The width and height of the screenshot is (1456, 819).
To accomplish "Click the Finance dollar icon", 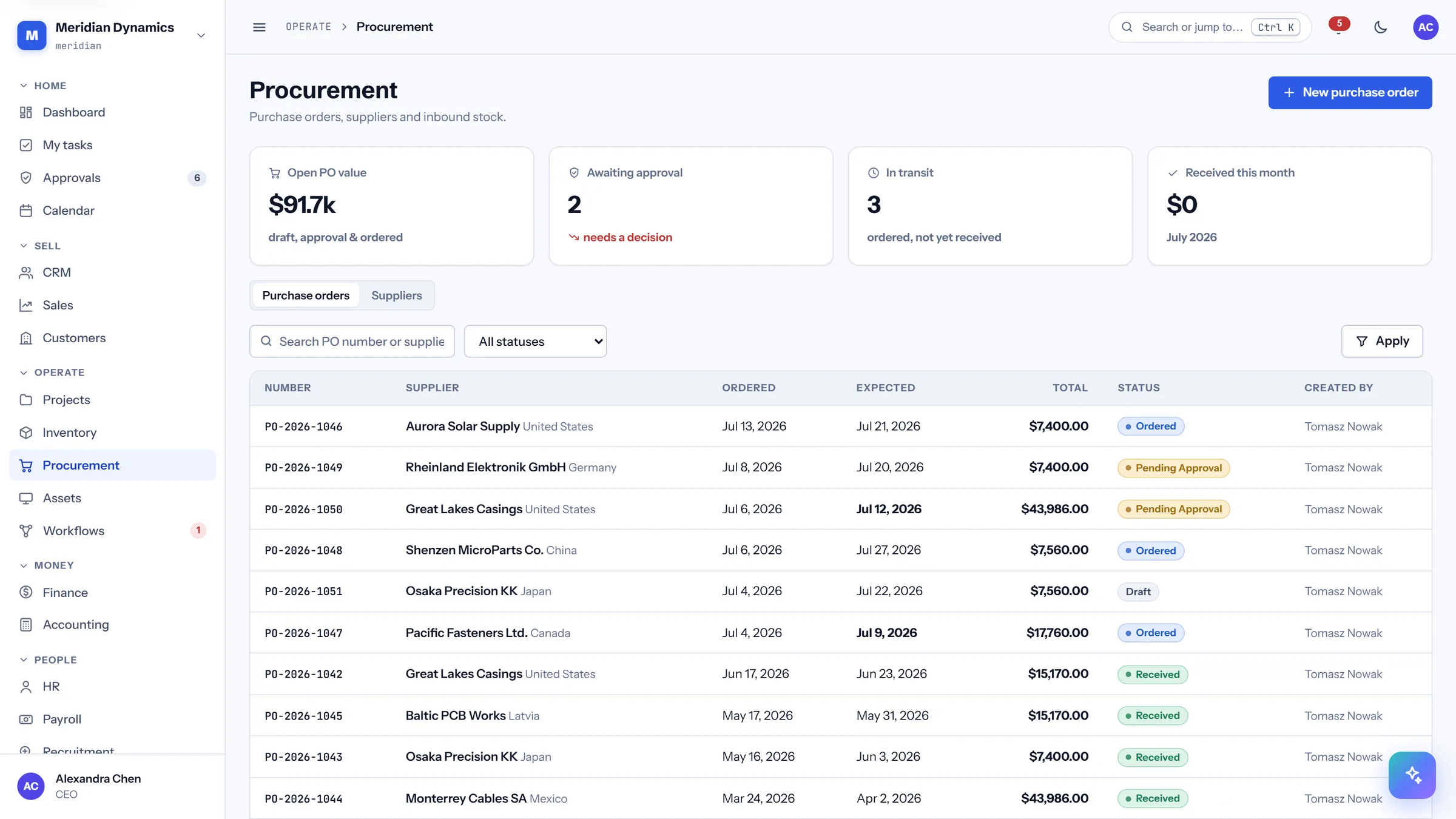I will tap(25, 592).
